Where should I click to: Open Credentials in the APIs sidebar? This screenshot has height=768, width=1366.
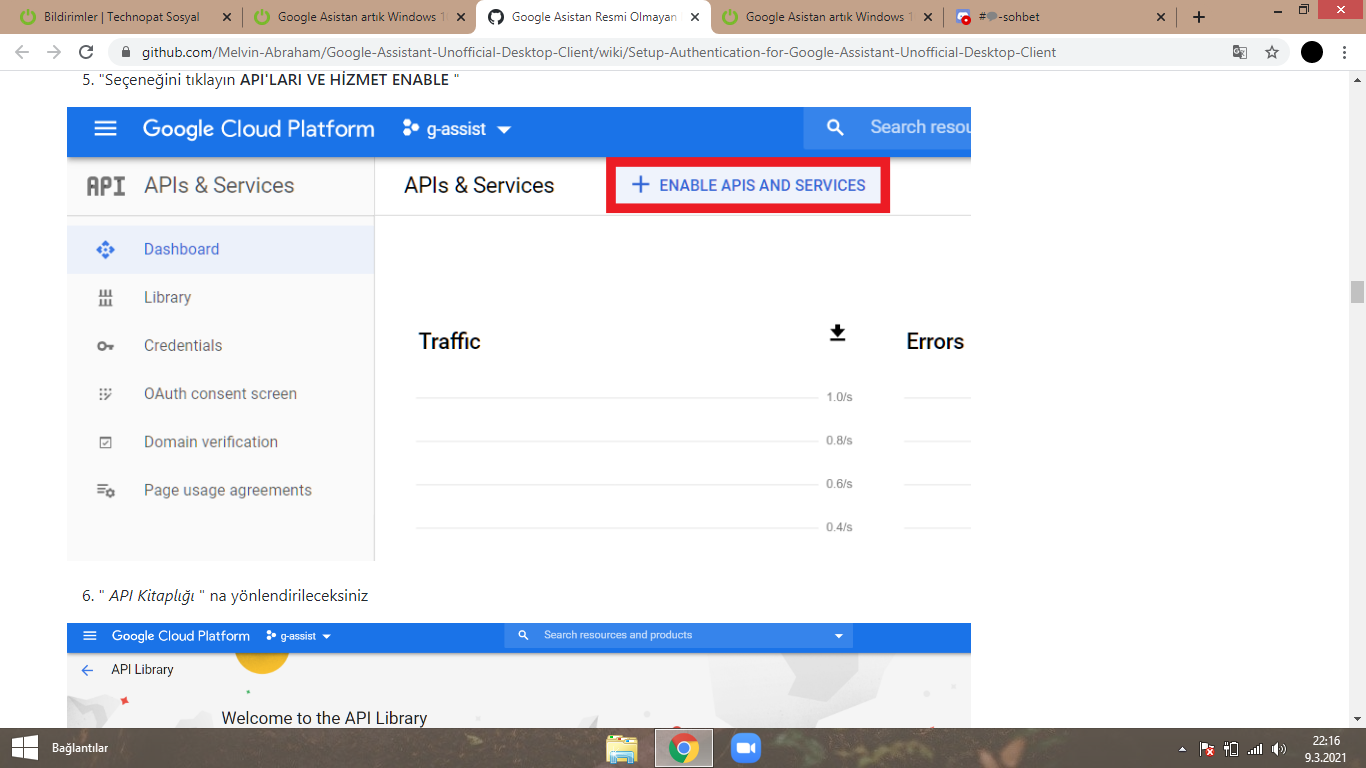click(x=220, y=346)
